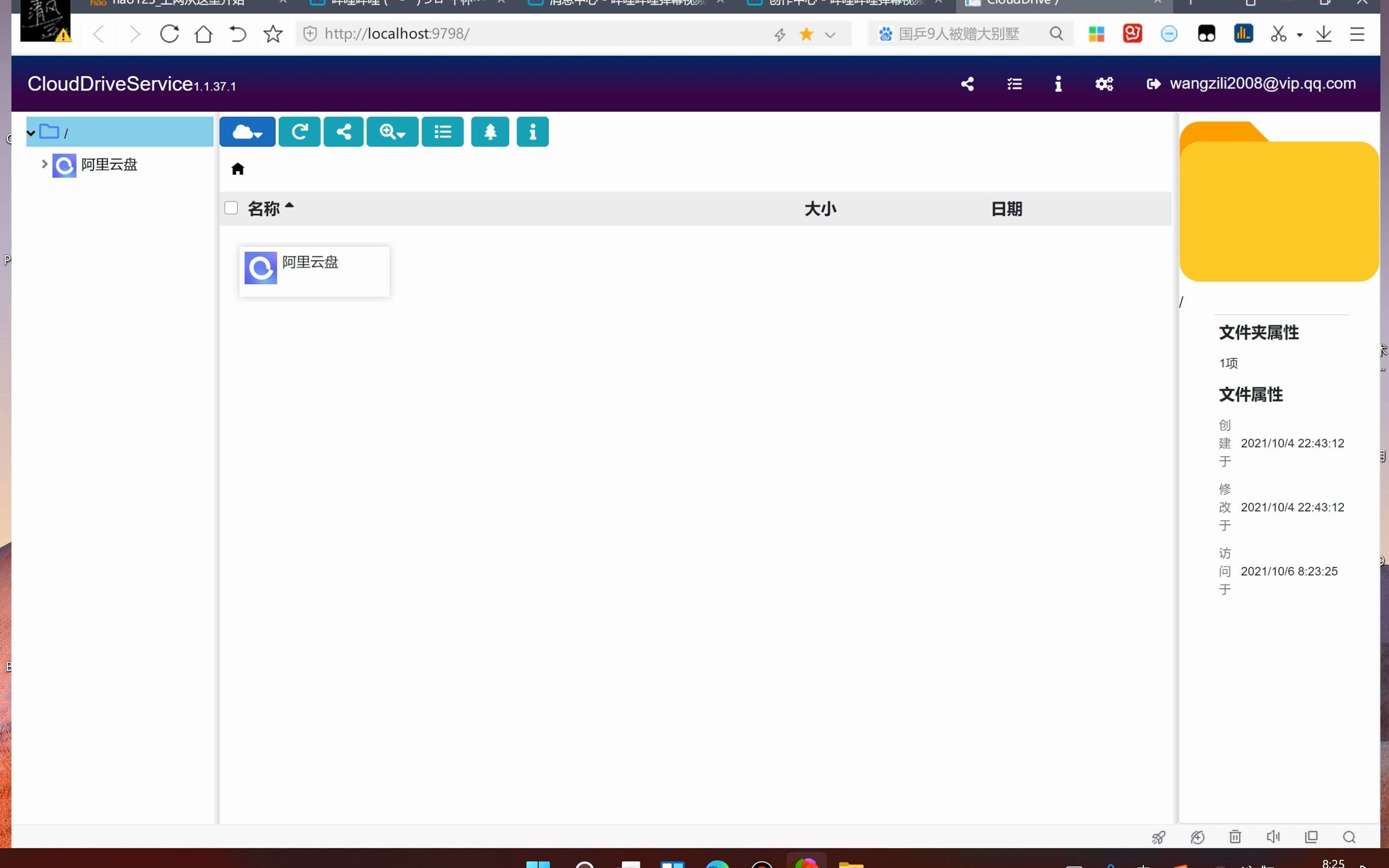Expand the 阿里云盘 tree node
Image resolution: width=1389 pixels, height=868 pixels.
[x=44, y=164]
